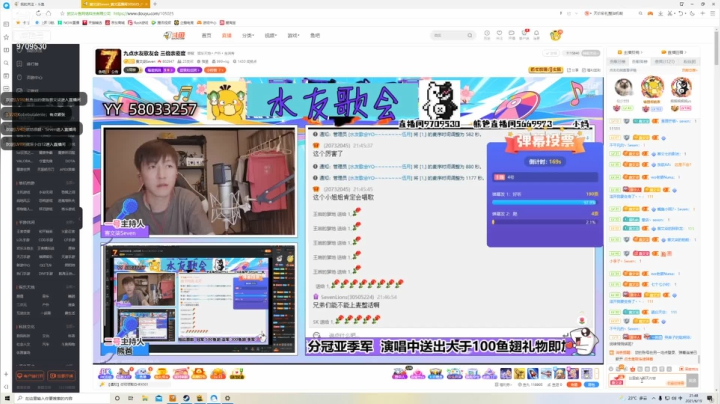Click the bookmark star icon in address bar
The height and width of the screenshot is (404, 720).
[62, 13]
